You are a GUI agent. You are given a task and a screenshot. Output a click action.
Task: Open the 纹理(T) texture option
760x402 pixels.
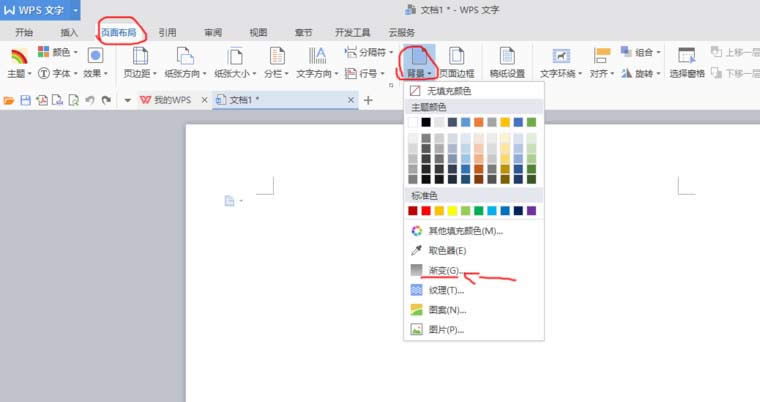[474, 290]
